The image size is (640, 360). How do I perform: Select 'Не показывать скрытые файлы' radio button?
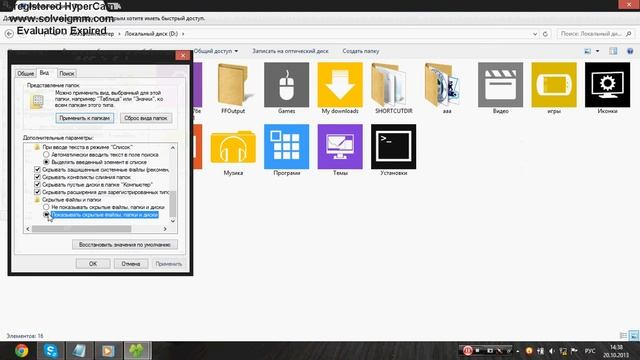[46, 207]
